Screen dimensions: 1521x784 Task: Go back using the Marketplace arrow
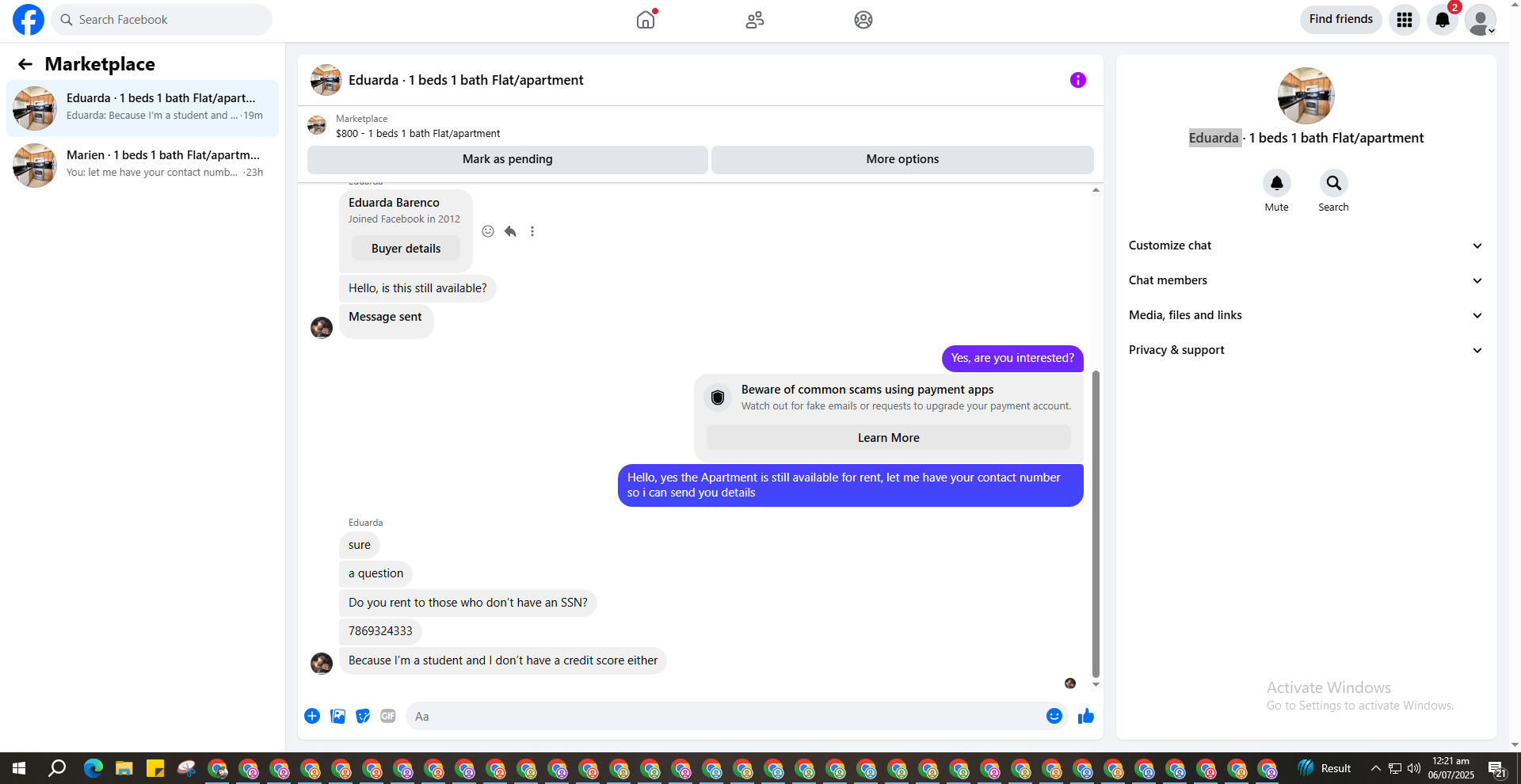25,64
